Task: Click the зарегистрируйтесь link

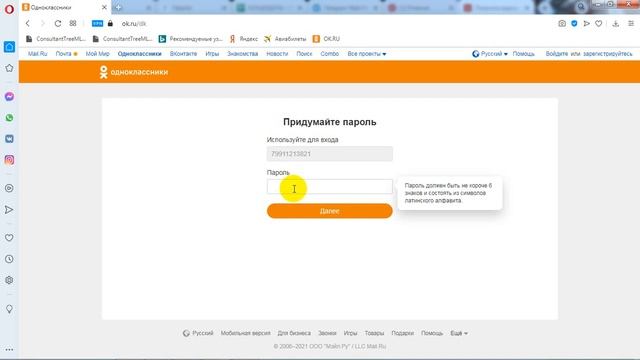Action: 607,54
